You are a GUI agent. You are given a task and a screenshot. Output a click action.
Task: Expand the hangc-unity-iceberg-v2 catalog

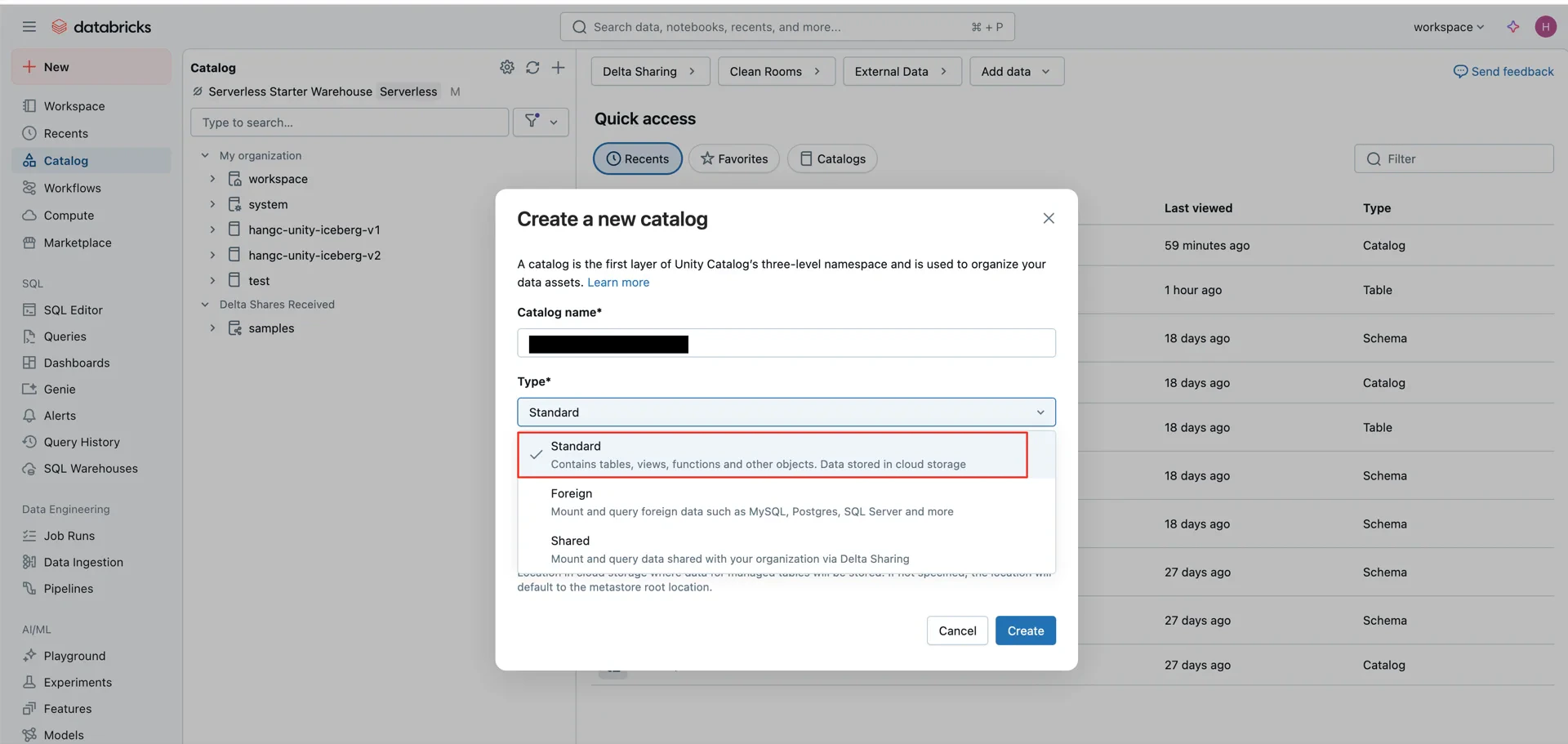pos(212,255)
